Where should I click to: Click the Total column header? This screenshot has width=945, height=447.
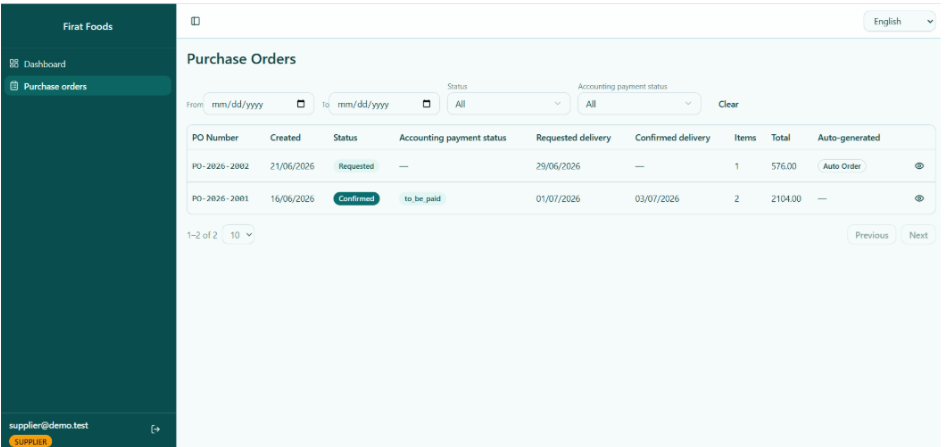tap(780, 137)
